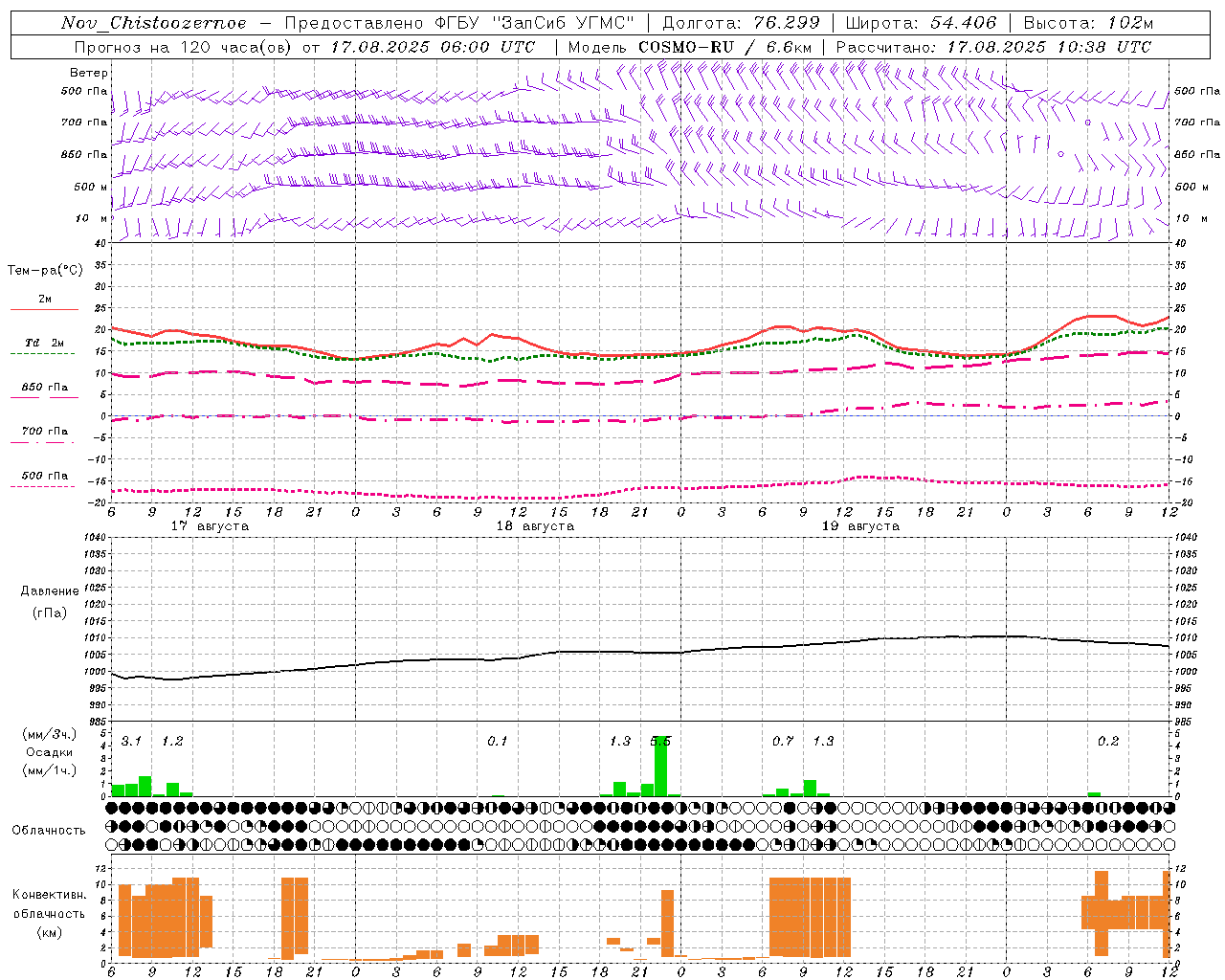Click the 'Ветер' wind panel label
The width and height of the screenshot is (1225, 980).
(x=89, y=73)
